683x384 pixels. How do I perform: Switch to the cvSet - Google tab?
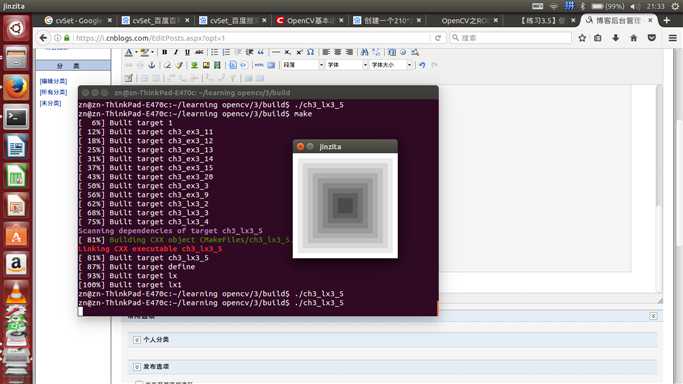[x=78, y=20]
